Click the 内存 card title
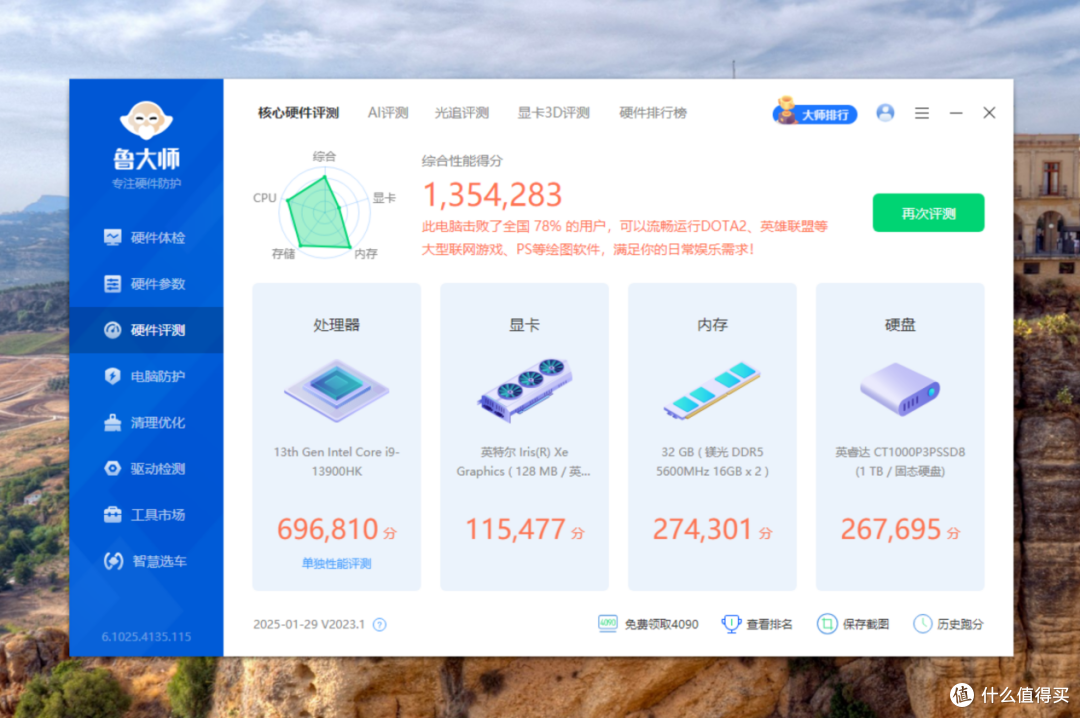The image size is (1080, 718). coord(712,325)
